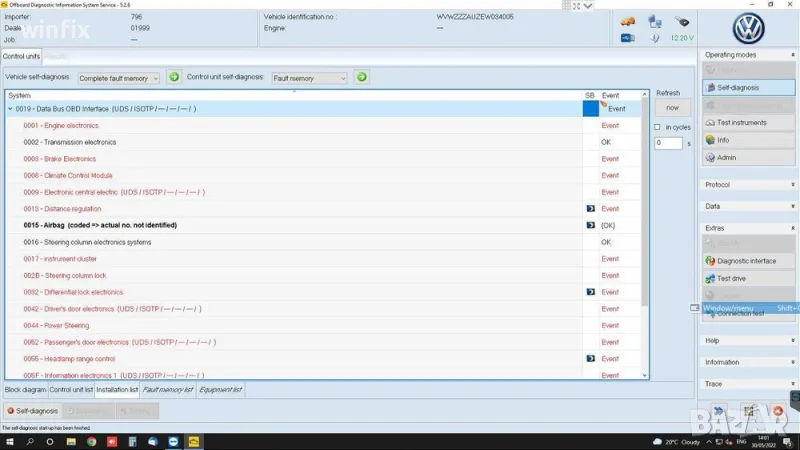Expand the Protocol panel section
Image resolution: width=800 pixels, height=450 pixels.
(x=746, y=184)
